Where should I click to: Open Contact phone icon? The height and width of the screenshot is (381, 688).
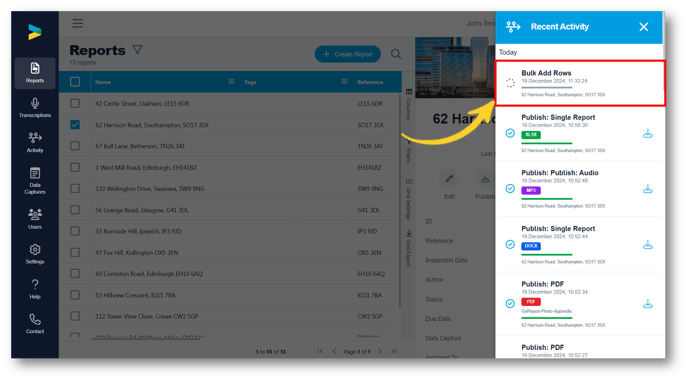[35, 324]
